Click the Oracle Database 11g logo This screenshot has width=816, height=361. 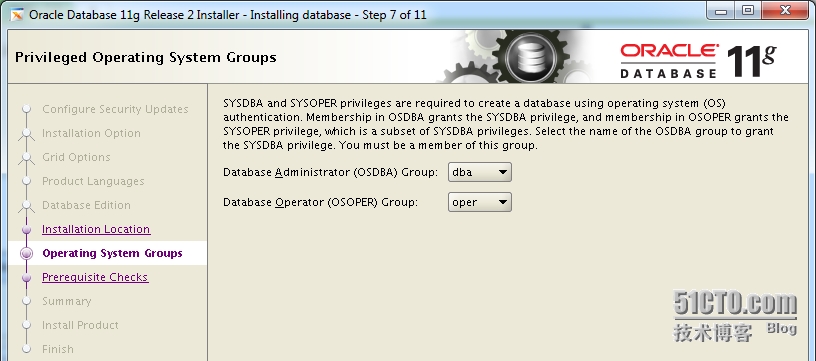698,61
